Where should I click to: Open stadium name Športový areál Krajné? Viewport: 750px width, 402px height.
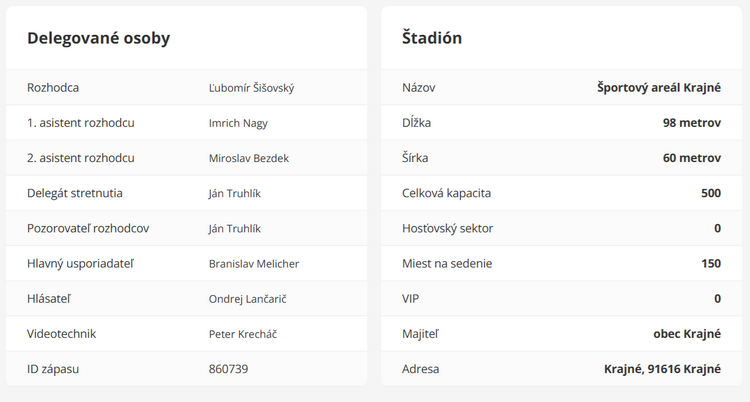pyautogui.click(x=659, y=88)
